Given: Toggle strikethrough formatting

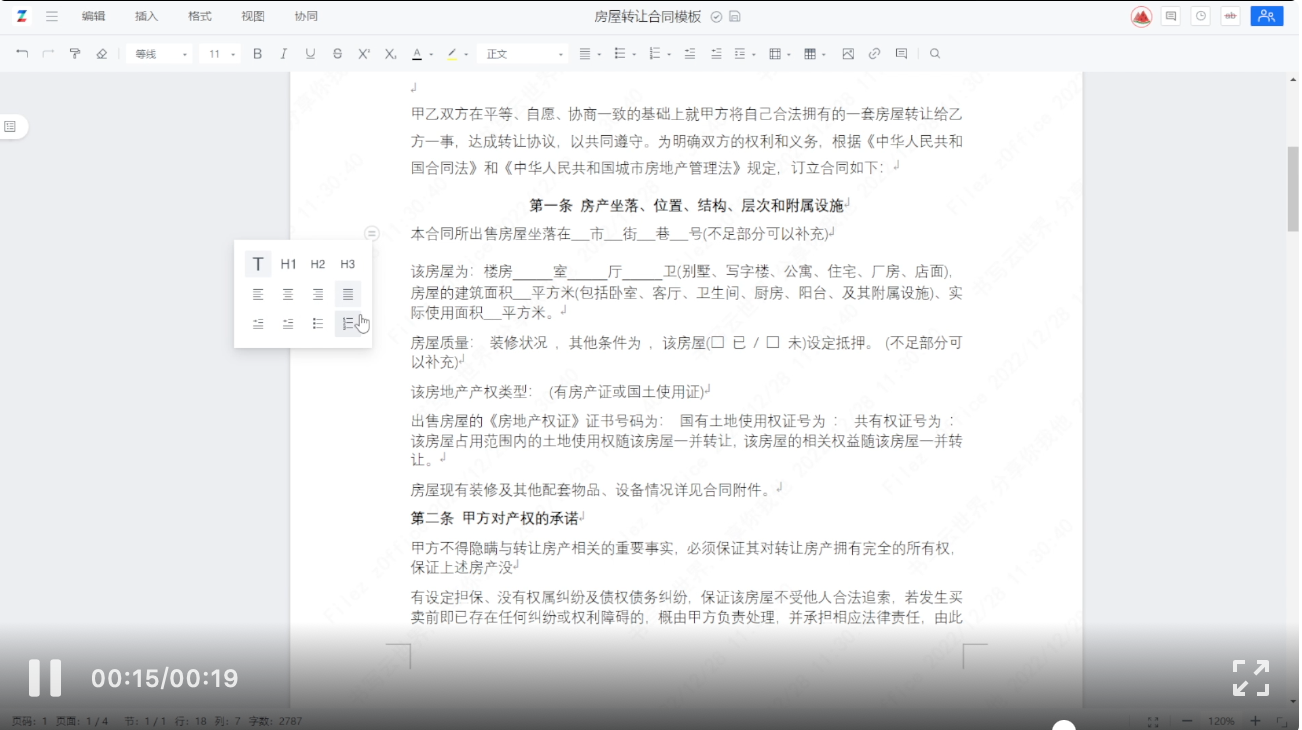Looking at the screenshot, I should tap(337, 54).
